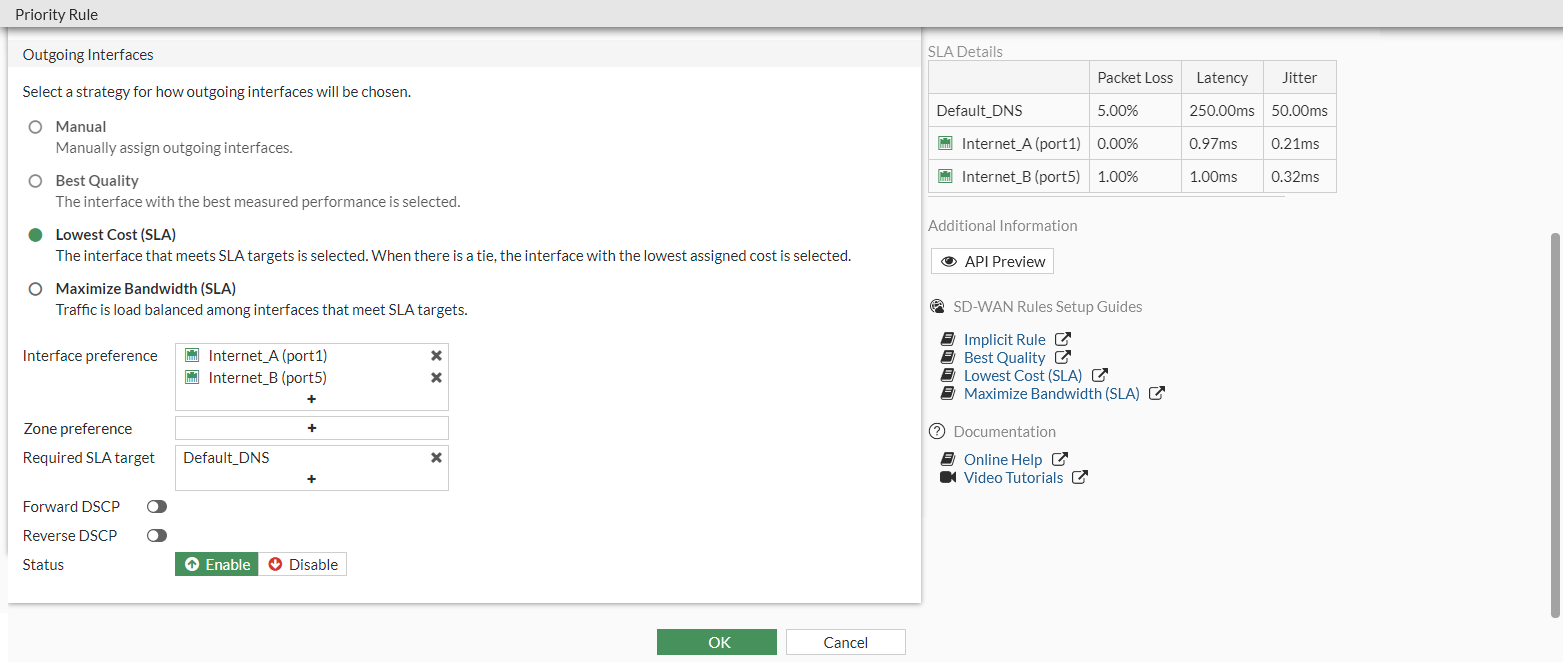Image resolution: width=1563 pixels, height=662 pixels.
Task: Open the Best Quality setup guide link
Action: (x=1005, y=358)
